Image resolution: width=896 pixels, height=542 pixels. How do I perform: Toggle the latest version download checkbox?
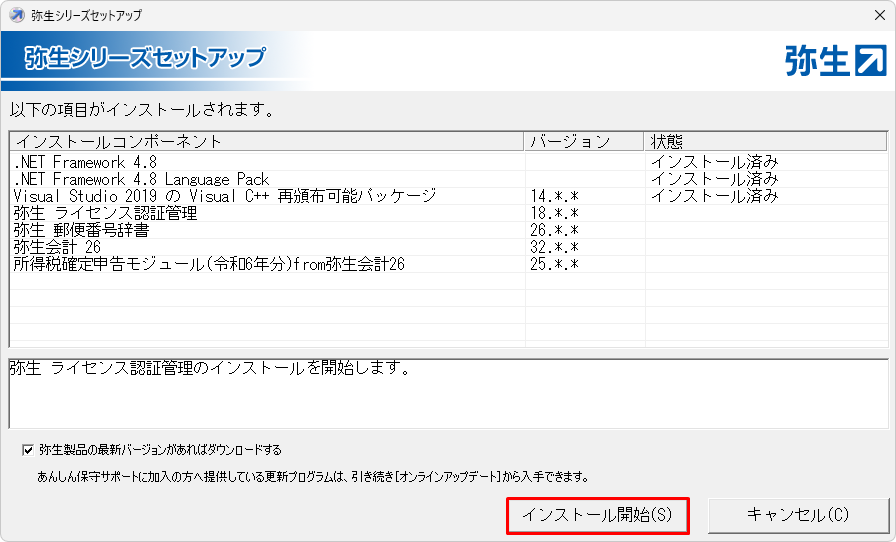[27, 449]
